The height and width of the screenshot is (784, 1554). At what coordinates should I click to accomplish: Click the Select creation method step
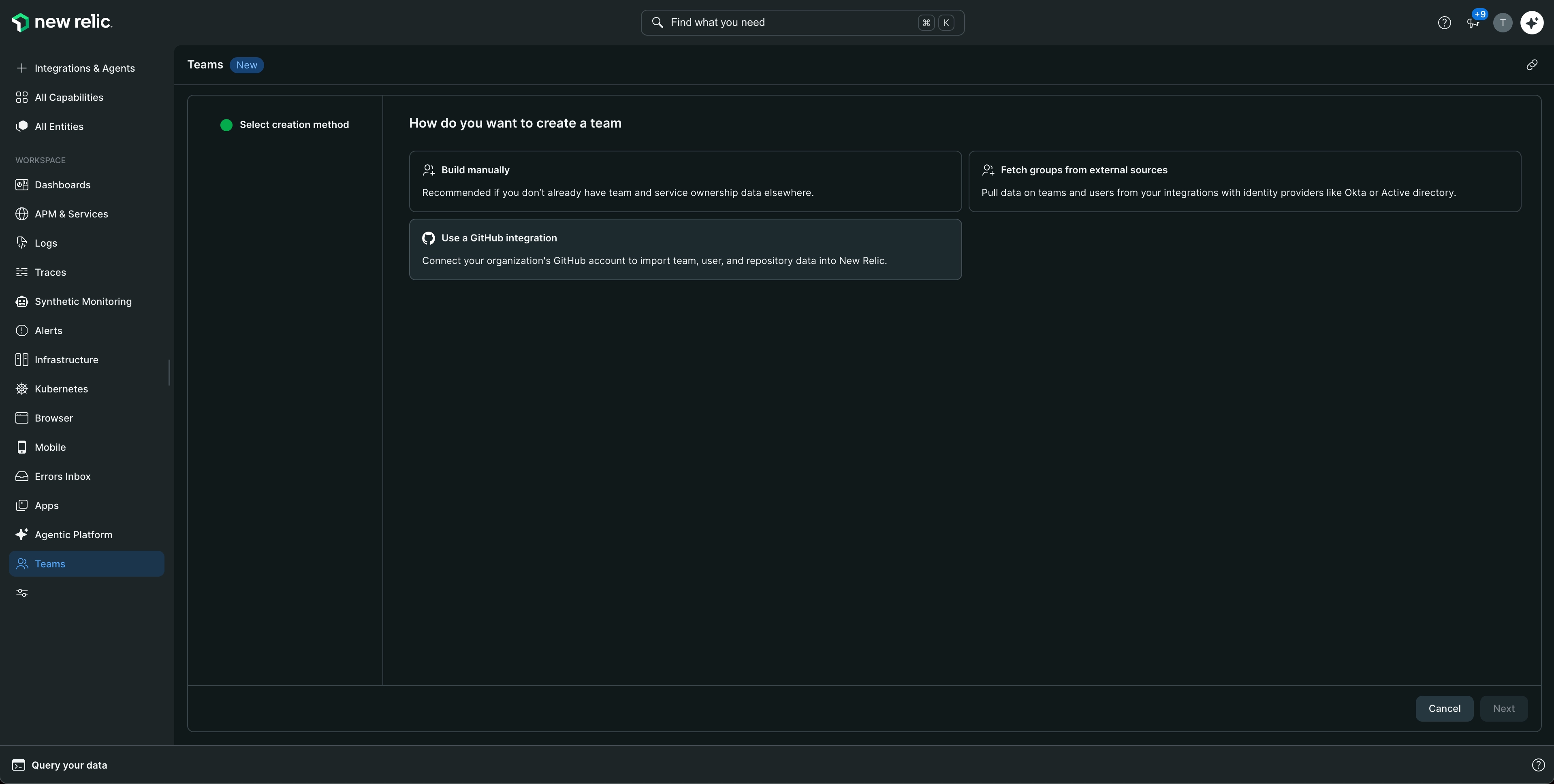click(x=285, y=125)
